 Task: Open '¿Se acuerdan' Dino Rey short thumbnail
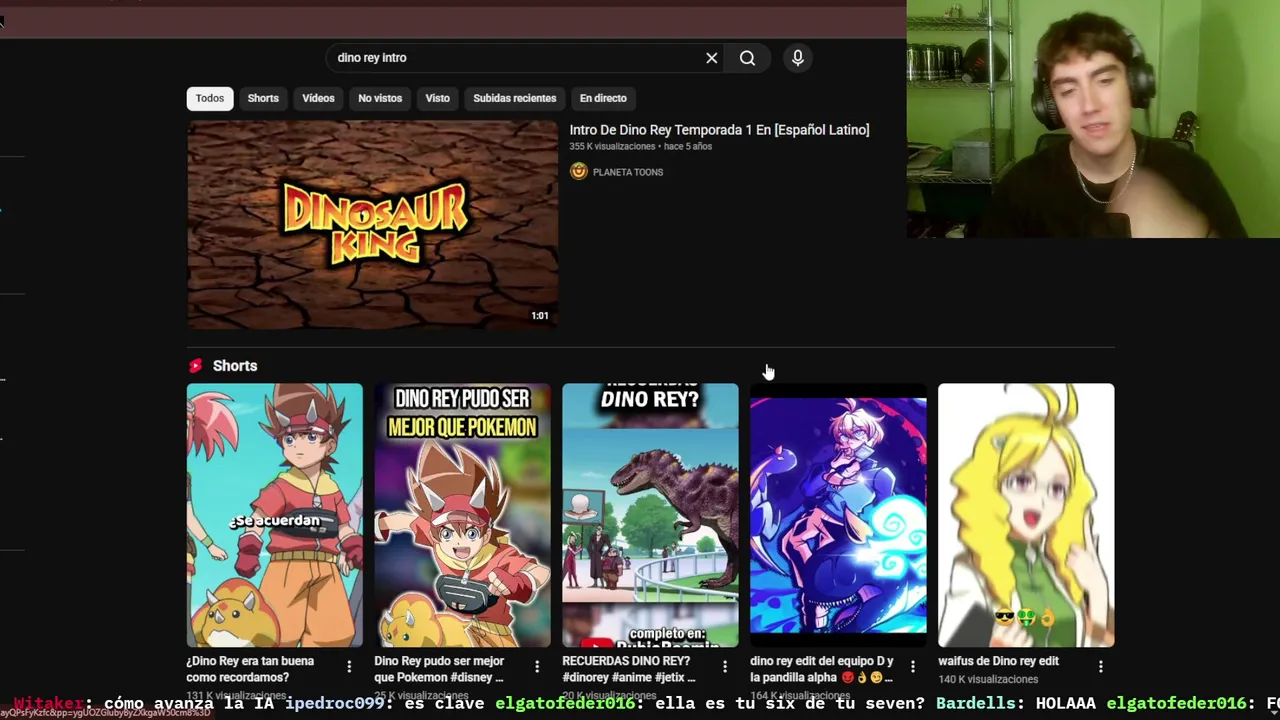(x=275, y=515)
